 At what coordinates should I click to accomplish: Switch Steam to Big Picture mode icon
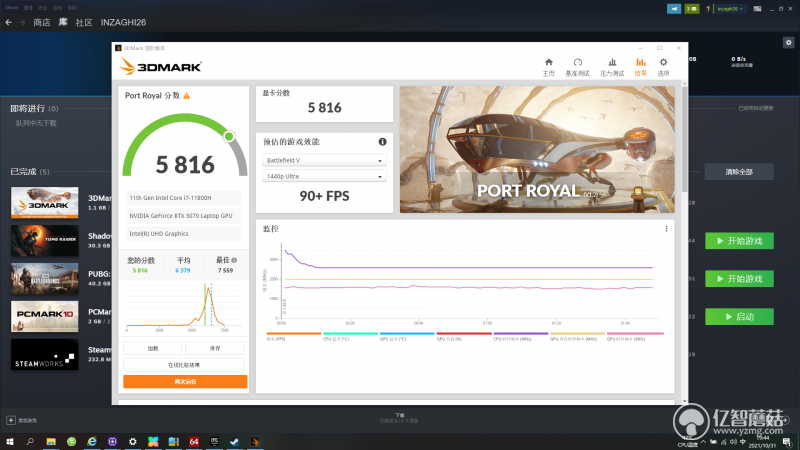[758, 9]
